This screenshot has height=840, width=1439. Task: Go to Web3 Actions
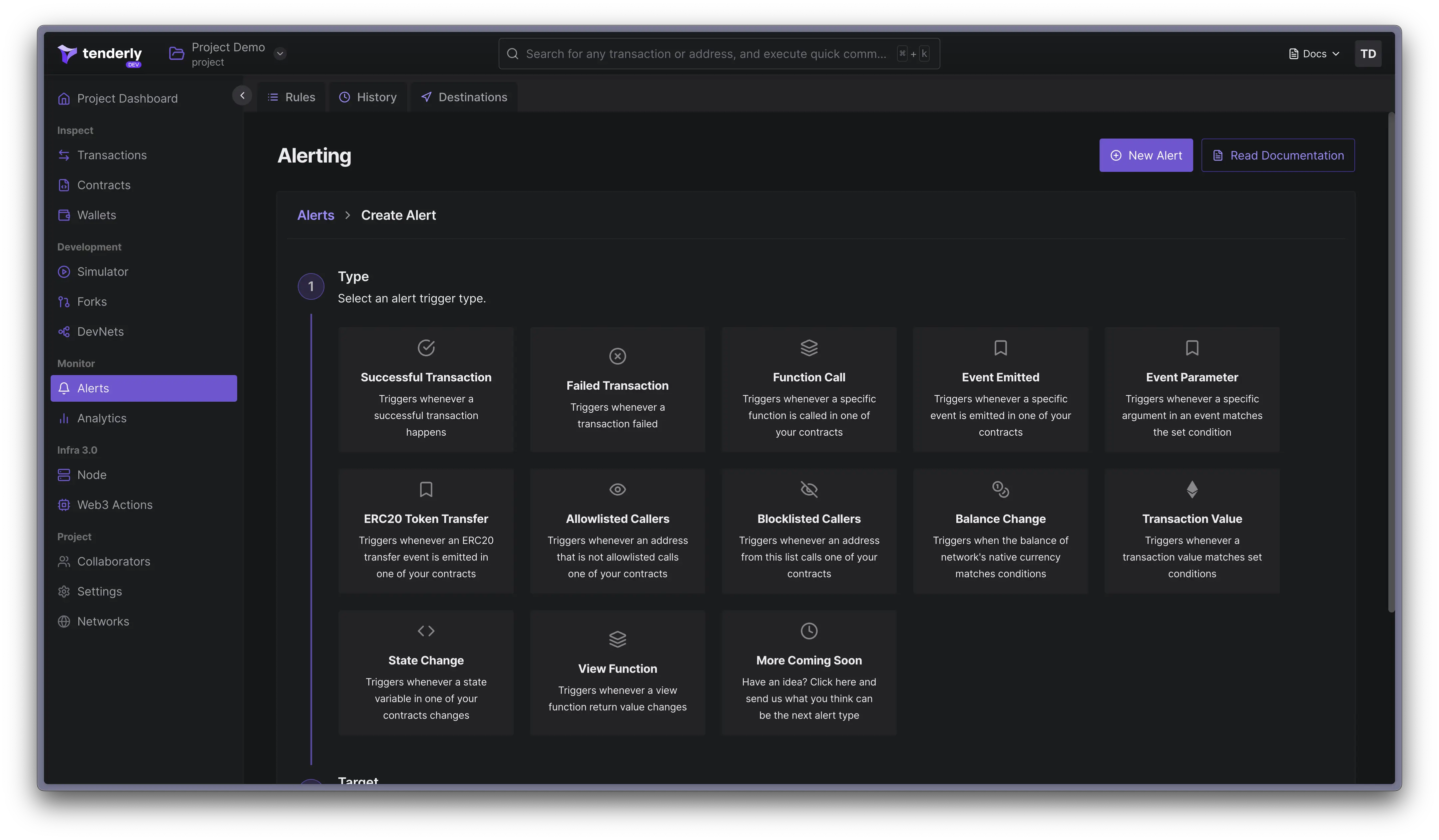tap(105, 505)
